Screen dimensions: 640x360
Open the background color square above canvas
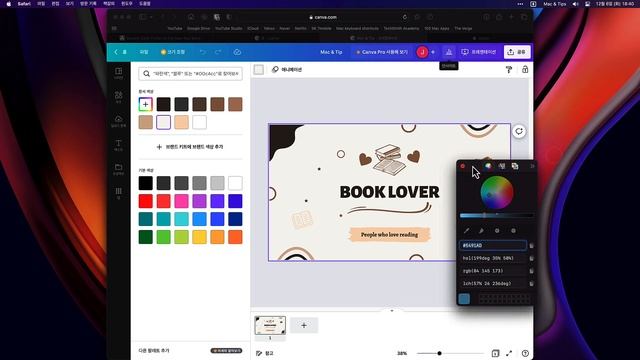point(259,69)
